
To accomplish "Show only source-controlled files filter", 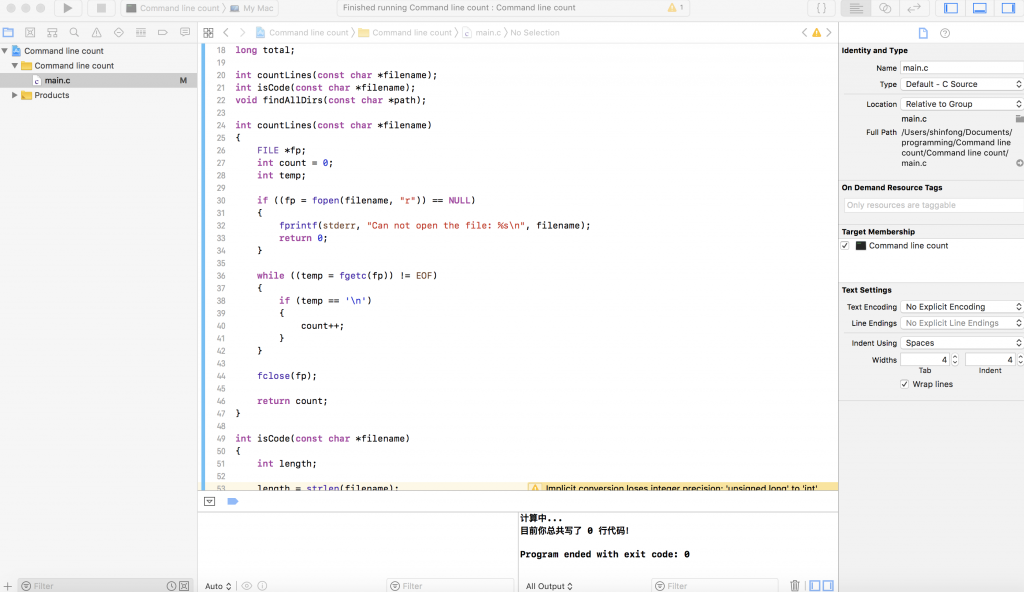I will pyautogui.click(x=184, y=586).
